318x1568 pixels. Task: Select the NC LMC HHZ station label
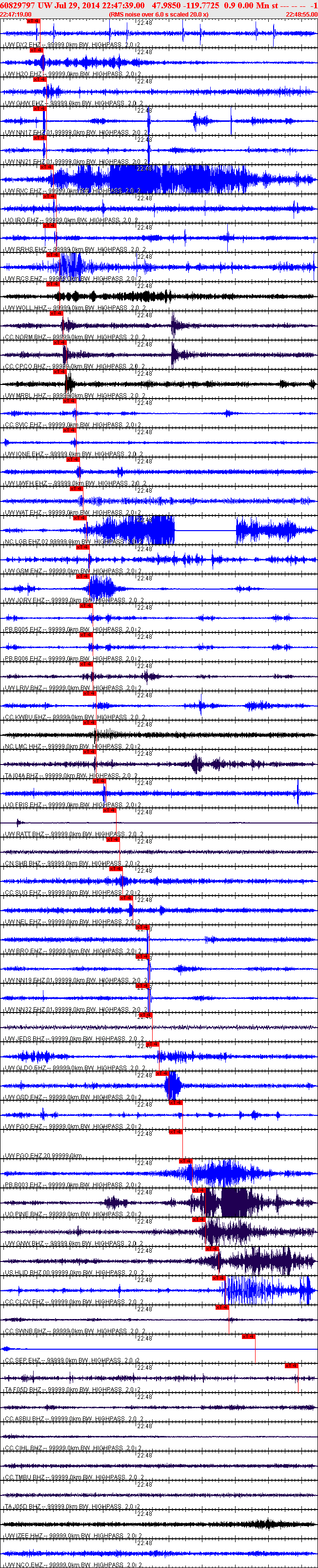click(x=73, y=746)
